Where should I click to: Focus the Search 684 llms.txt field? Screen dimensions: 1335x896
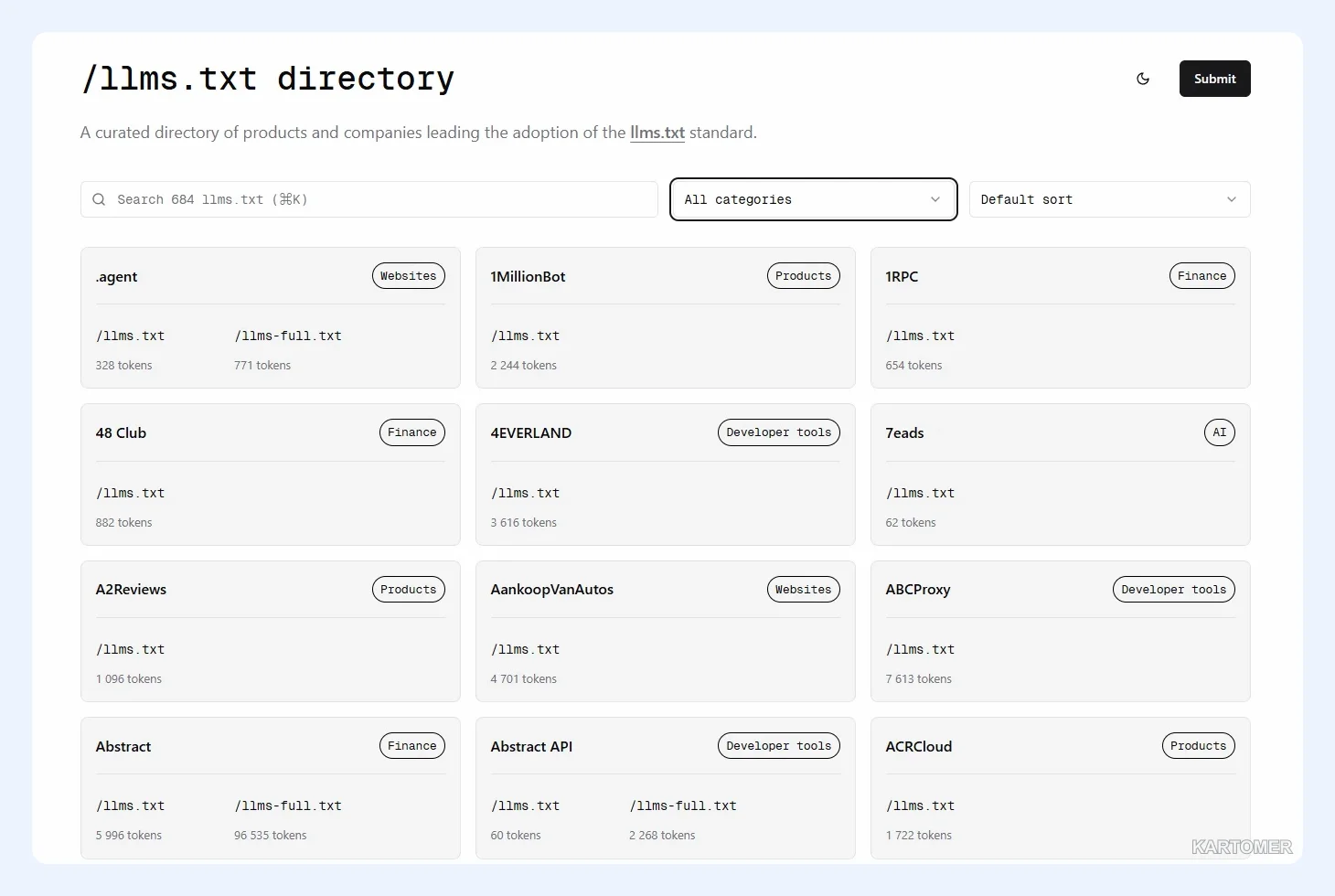click(x=369, y=199)
